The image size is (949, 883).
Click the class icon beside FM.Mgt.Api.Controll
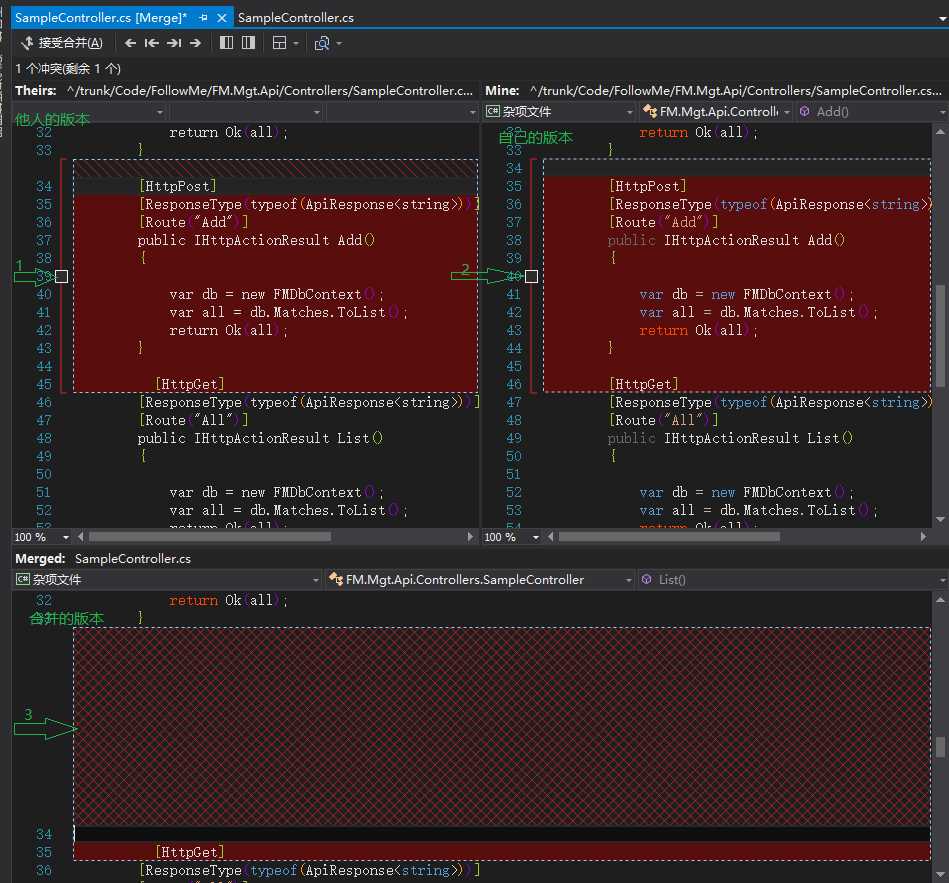(x=650, y=111)
